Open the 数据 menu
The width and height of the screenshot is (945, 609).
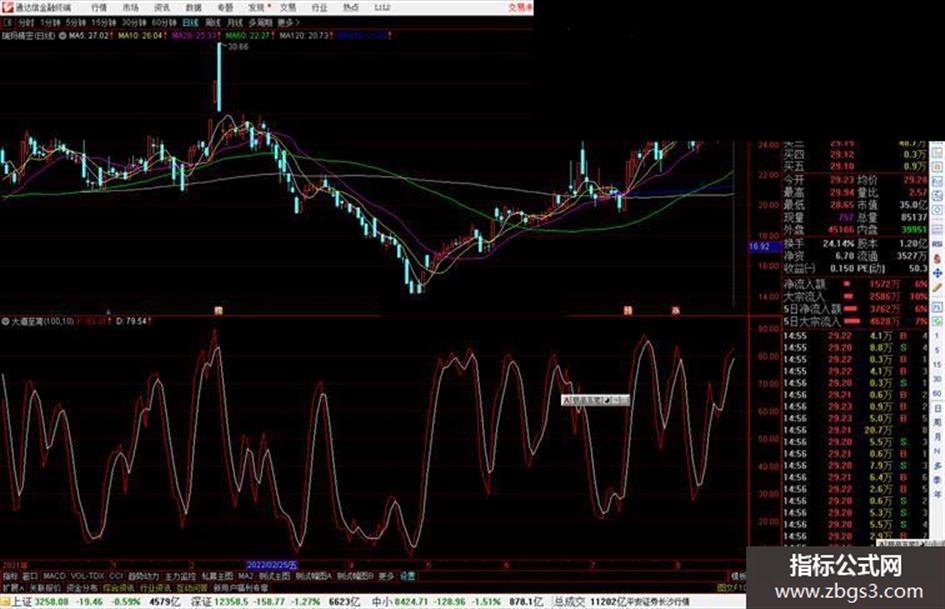click(193, 7)
